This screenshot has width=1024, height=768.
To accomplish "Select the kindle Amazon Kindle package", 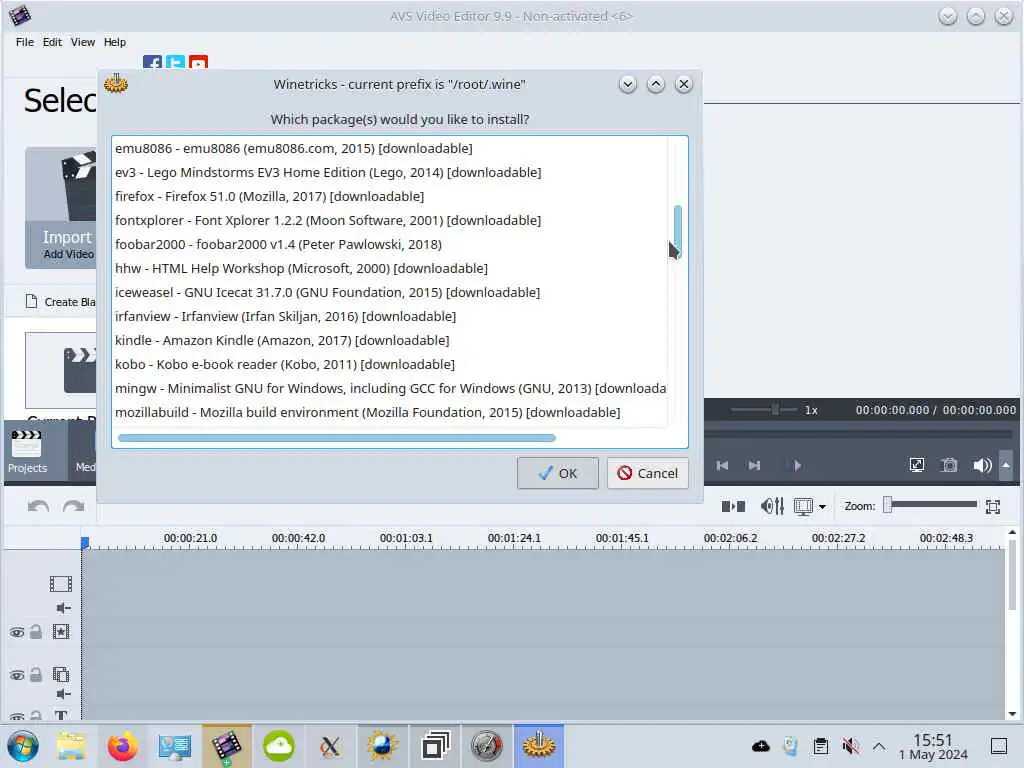I will pos(390,340).
